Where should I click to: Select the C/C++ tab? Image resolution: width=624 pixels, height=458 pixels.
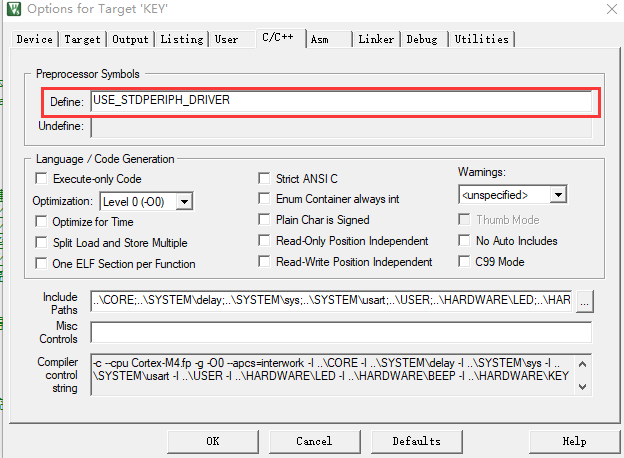coord(281,38)
